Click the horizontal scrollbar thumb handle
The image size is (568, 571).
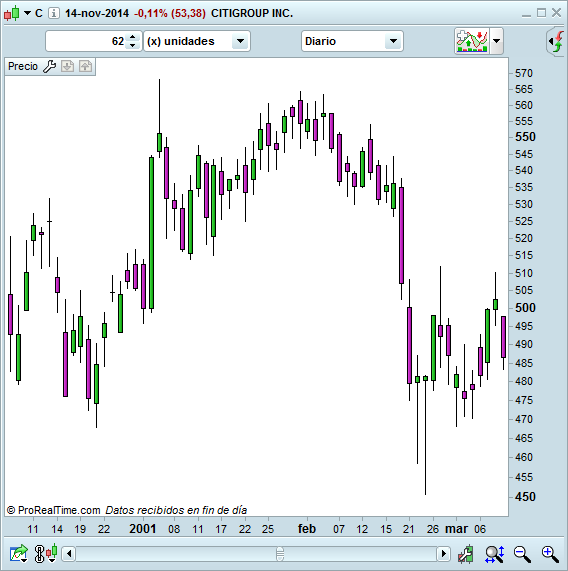[280, 554]
